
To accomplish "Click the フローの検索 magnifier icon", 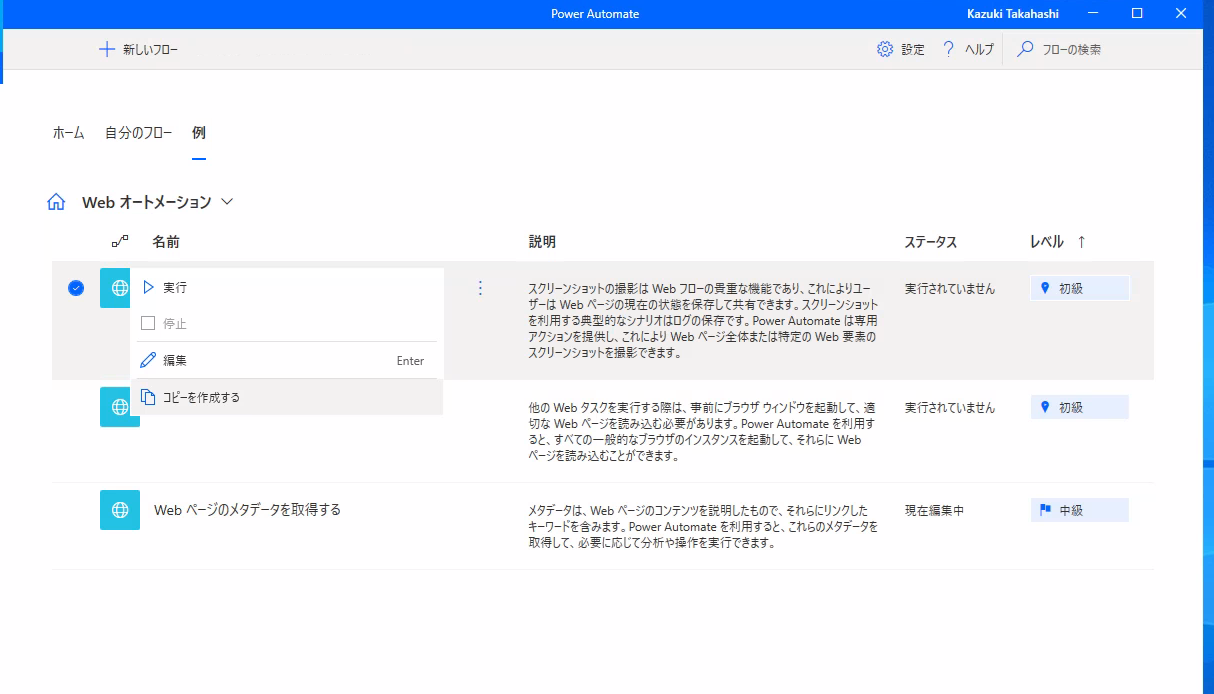I will click(x=1024, y=47).
